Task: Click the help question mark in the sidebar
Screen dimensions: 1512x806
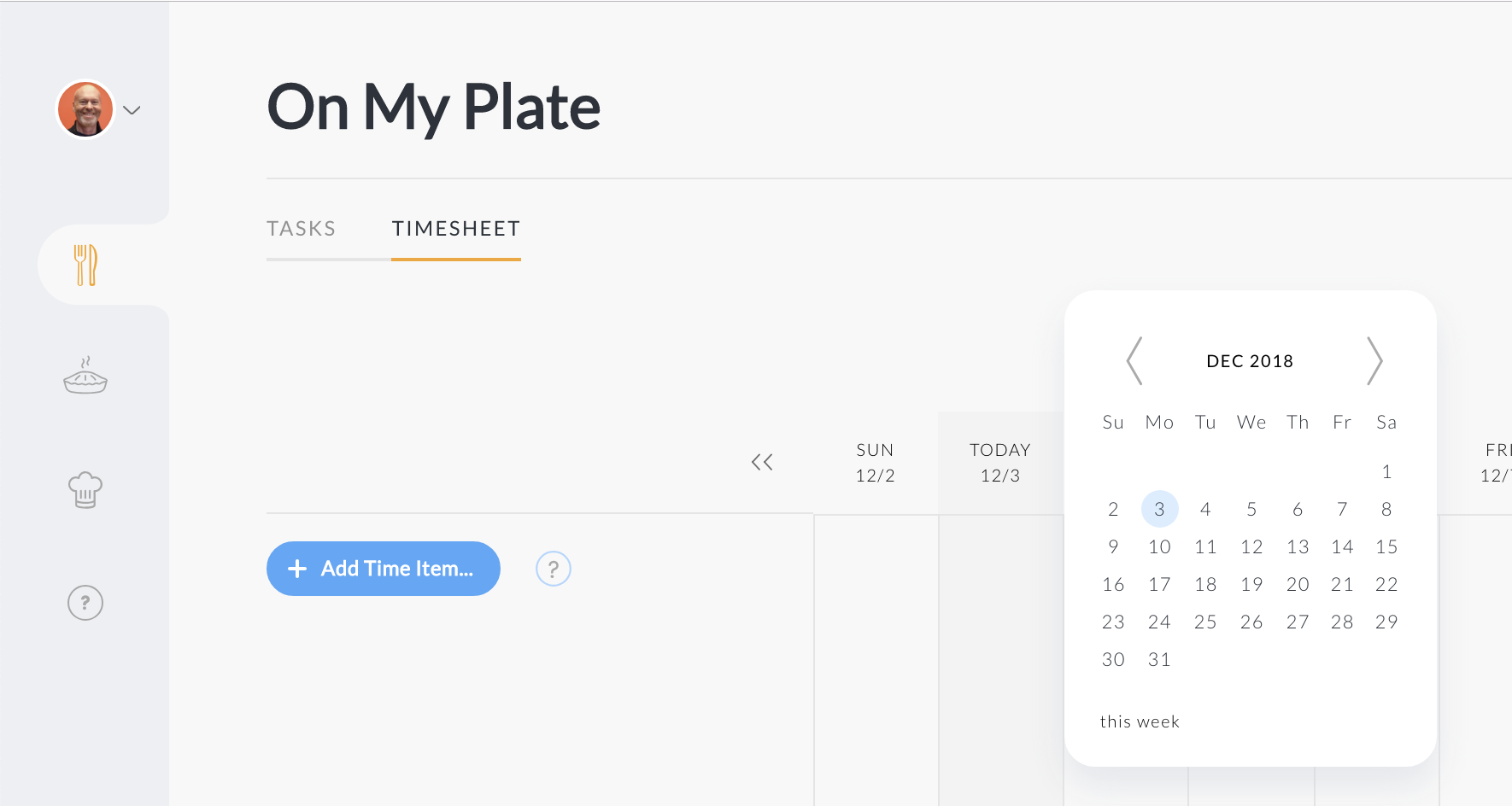Action: [x=85, y=602]
